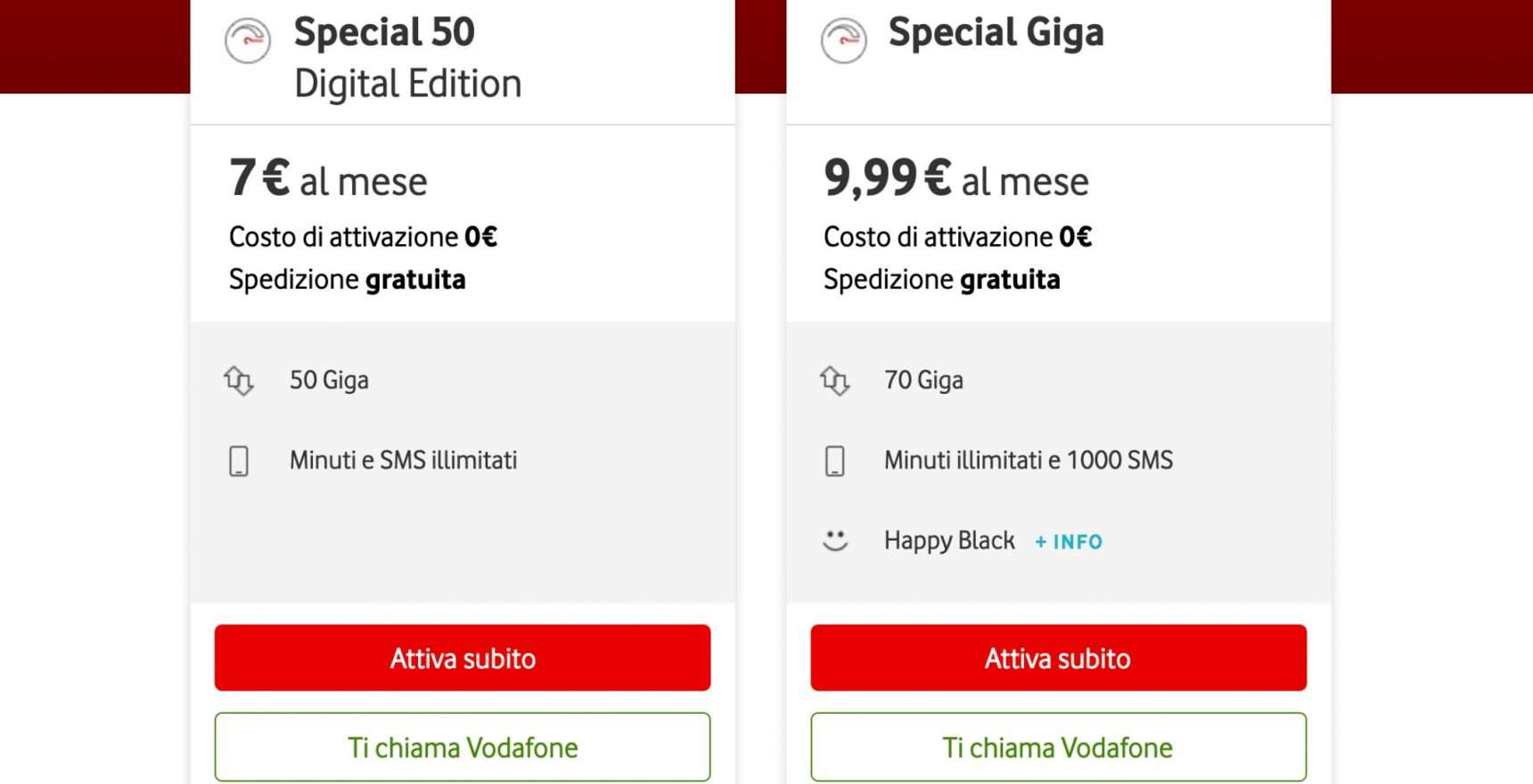
Task: Click the 50 Giga feature text
Action: [329, 380]
